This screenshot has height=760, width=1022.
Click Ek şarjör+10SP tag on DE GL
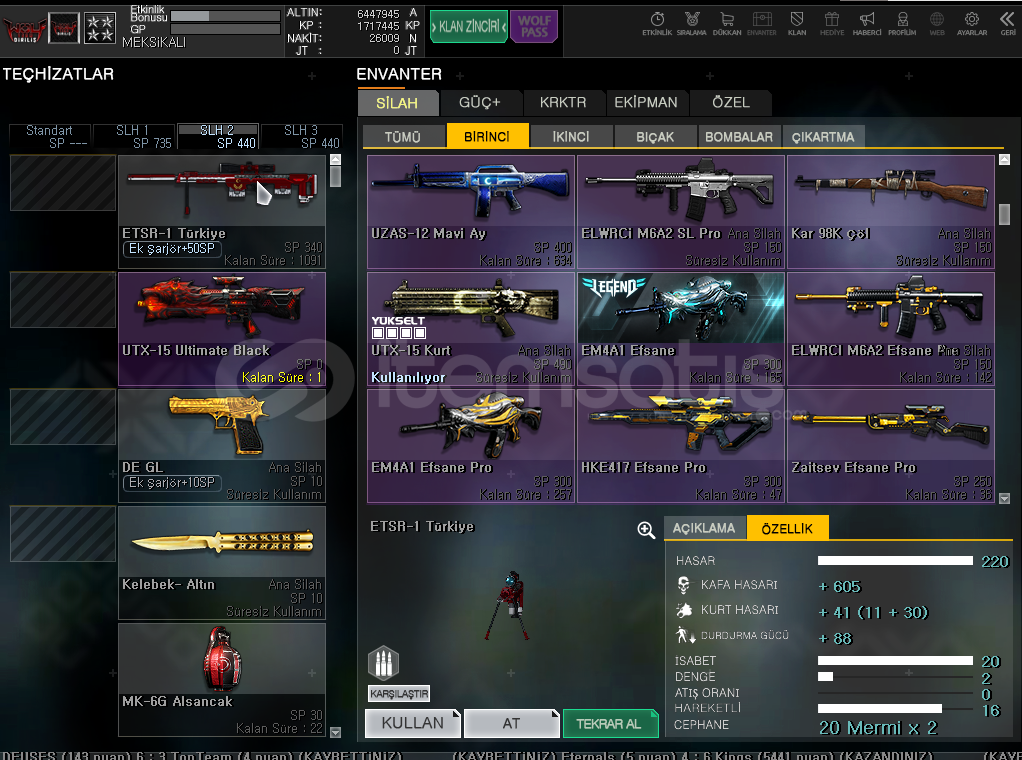tap(172, 483)
